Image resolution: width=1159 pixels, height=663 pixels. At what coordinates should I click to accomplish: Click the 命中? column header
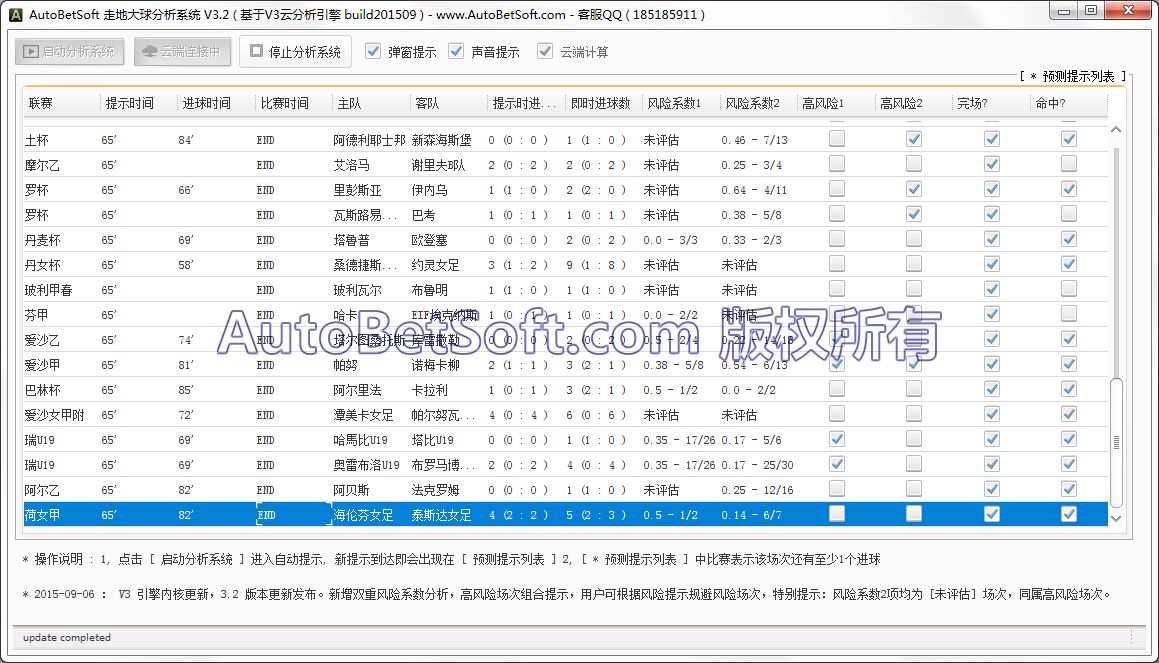pos(1067,103)
